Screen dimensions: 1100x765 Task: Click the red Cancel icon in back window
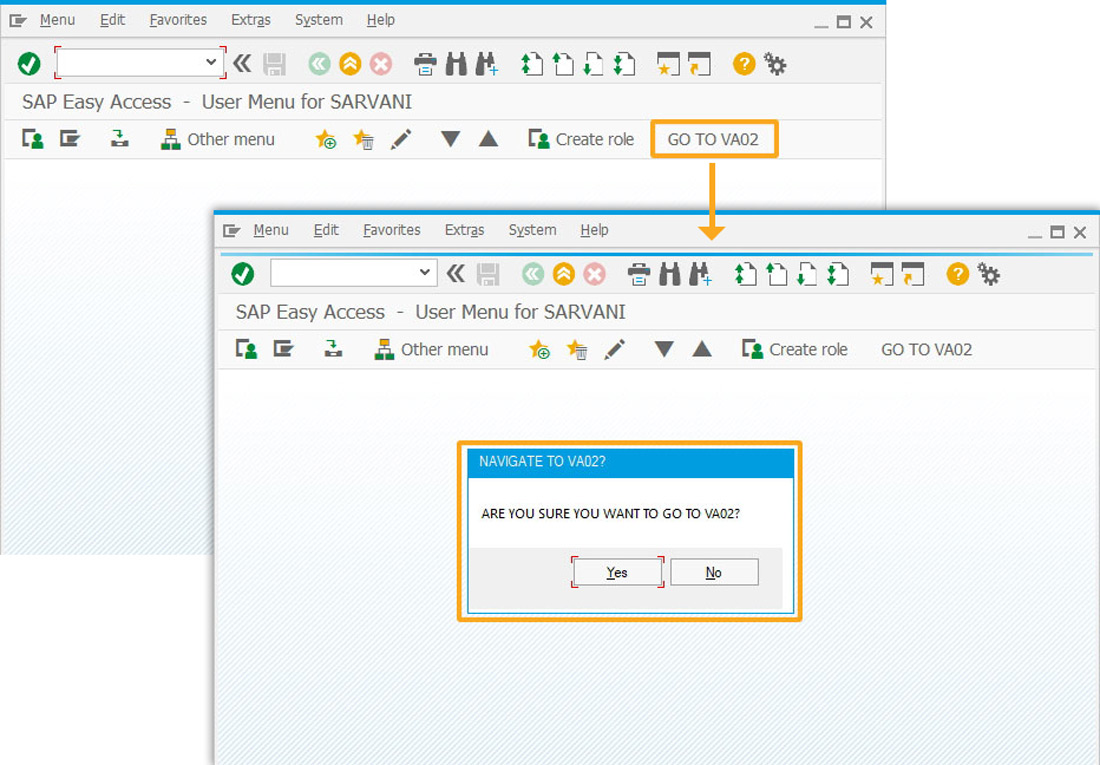click(381, 65)
